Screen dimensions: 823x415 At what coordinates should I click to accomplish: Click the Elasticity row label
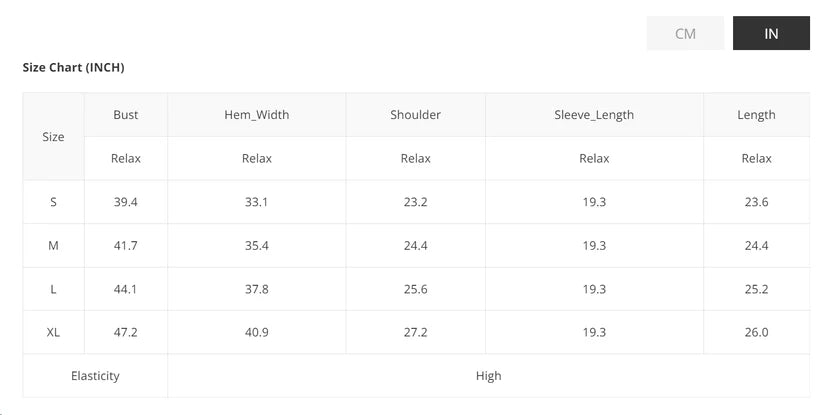95,376
